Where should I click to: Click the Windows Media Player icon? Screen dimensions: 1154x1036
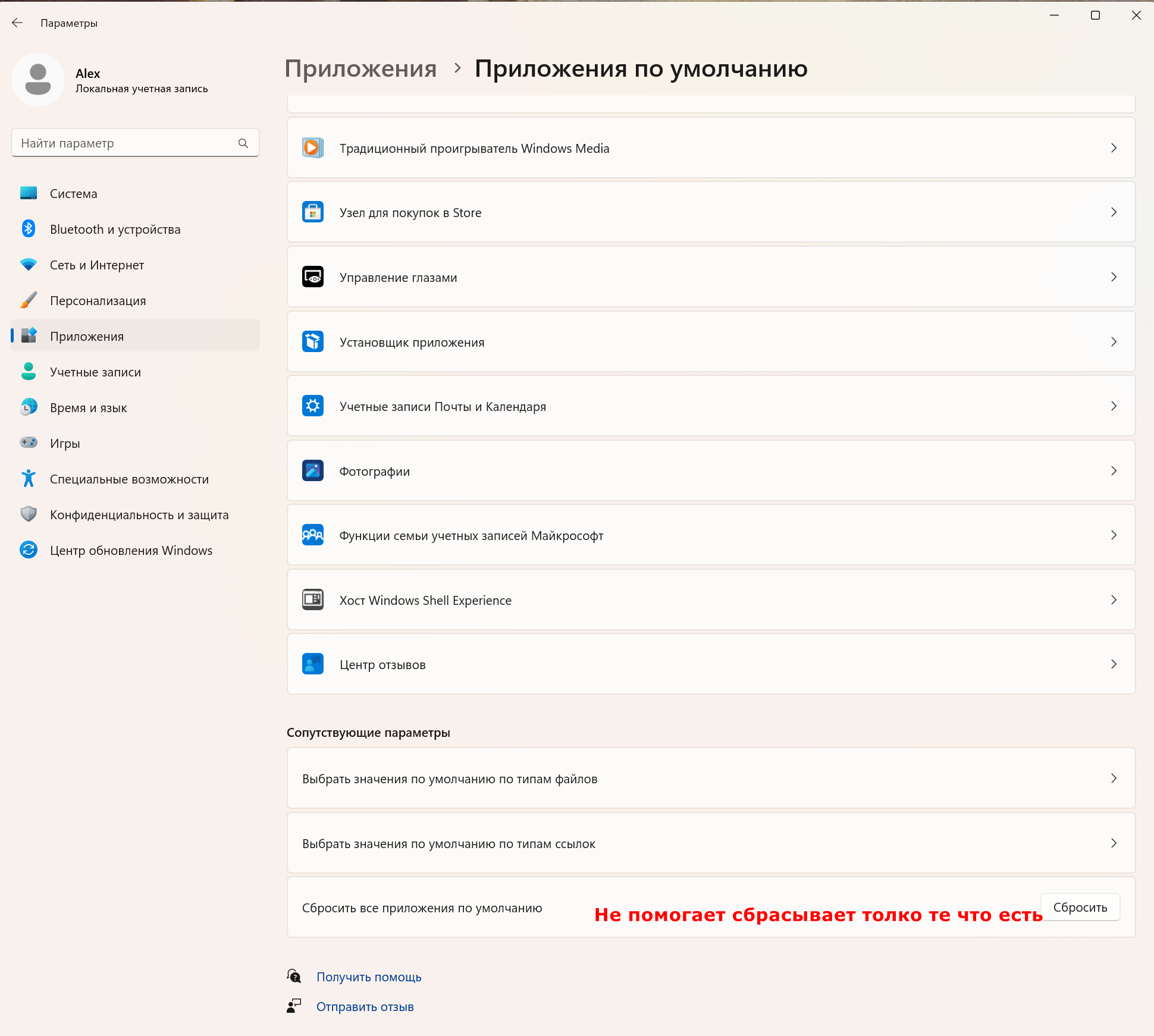click(x=312, y=148)
